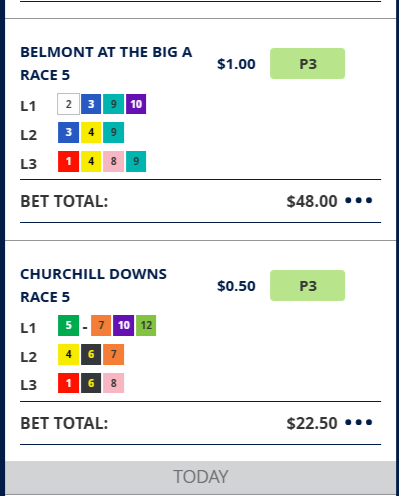This screenshot has width=399, height=496.
Task: Click the orange number 7 chip in Churchill L2
Action: click(113, 354)
